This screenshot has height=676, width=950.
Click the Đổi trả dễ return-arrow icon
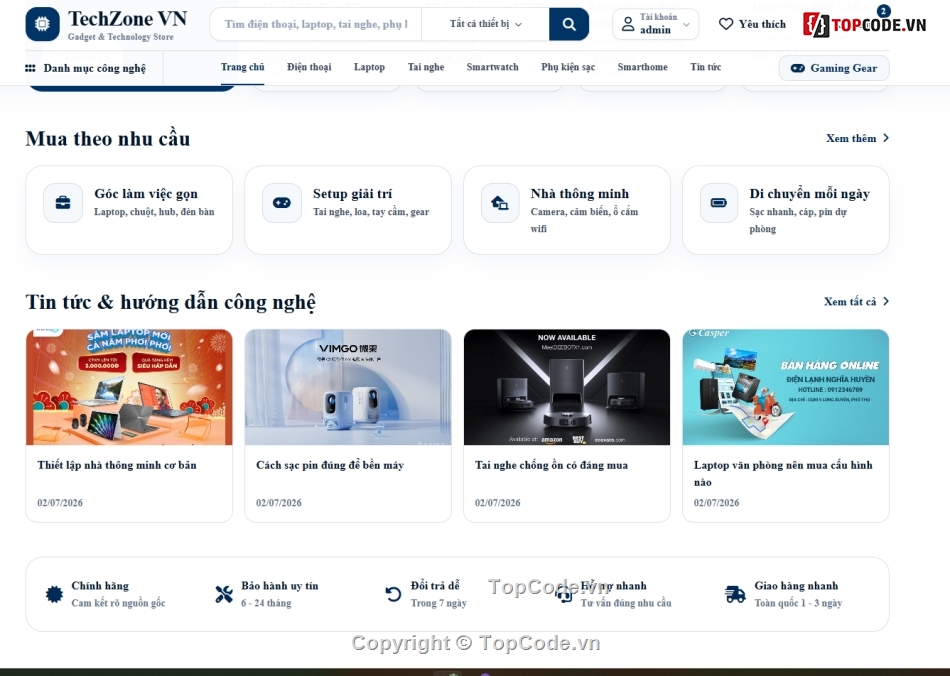[x=393, y=594]
